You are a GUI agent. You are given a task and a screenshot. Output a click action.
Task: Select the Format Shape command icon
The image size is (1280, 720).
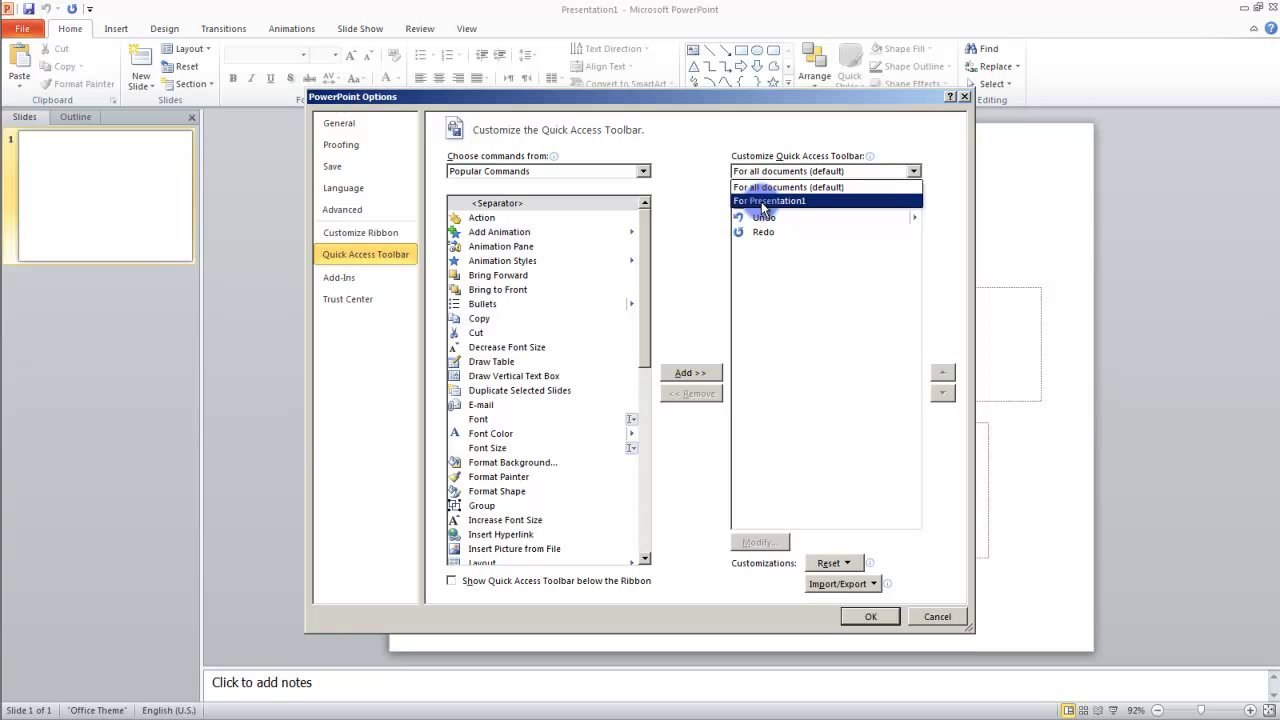pyautogui.click(x=455, y=491)
